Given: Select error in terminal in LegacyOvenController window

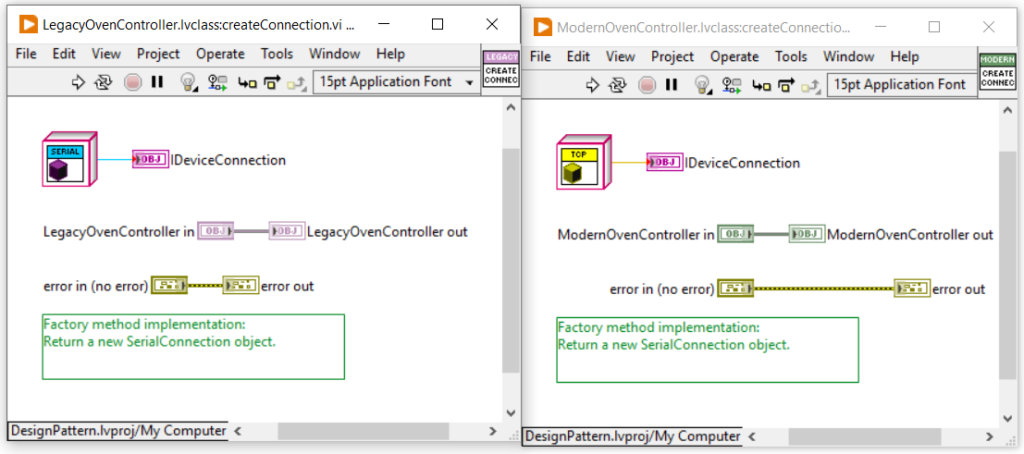Looking at the screenshot, I should tap(169, 285).
